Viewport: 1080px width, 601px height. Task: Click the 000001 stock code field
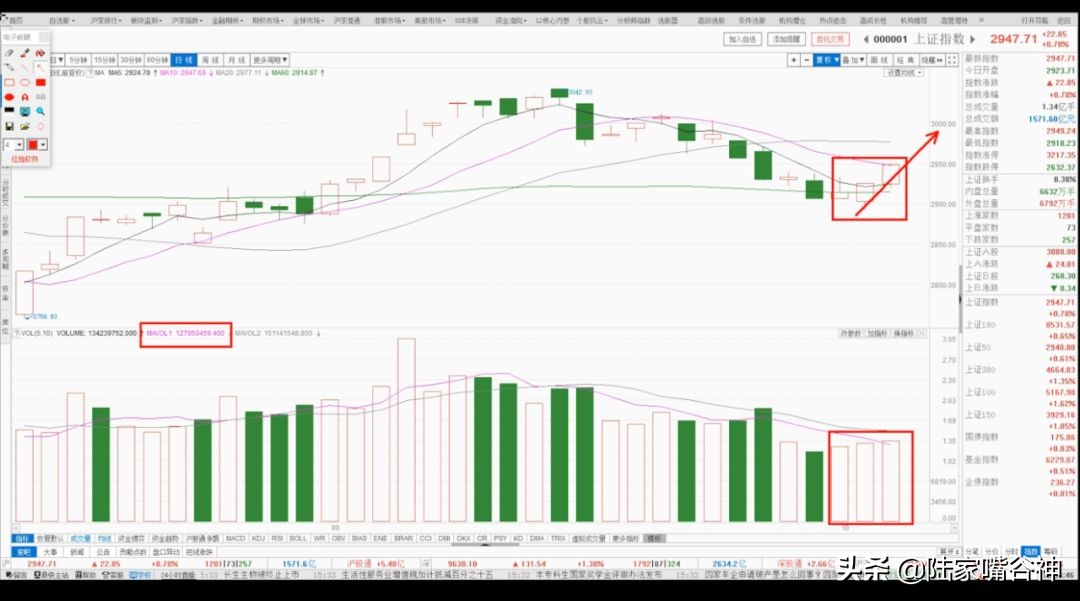(x=891, y=39)
